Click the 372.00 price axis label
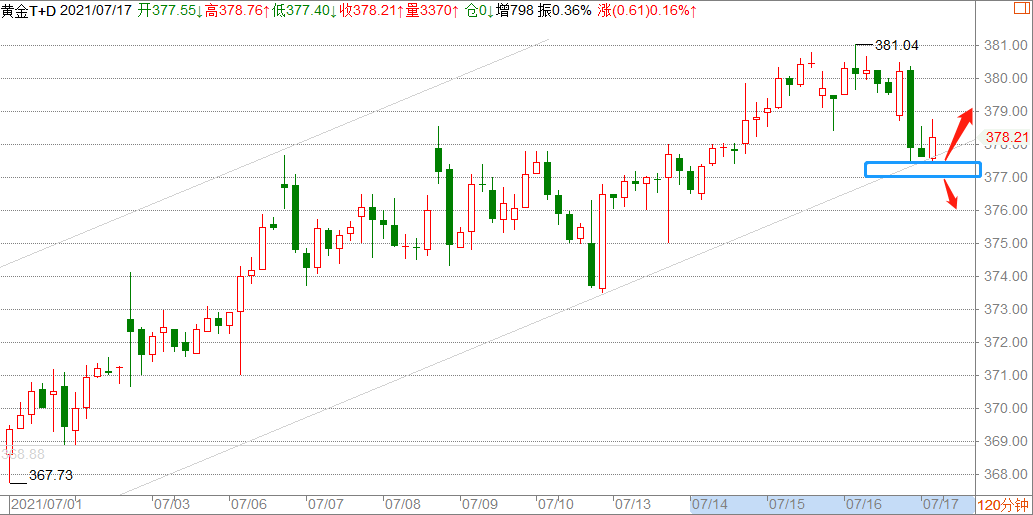Viewport: 1033px width, 515px height. point(1003,342)
